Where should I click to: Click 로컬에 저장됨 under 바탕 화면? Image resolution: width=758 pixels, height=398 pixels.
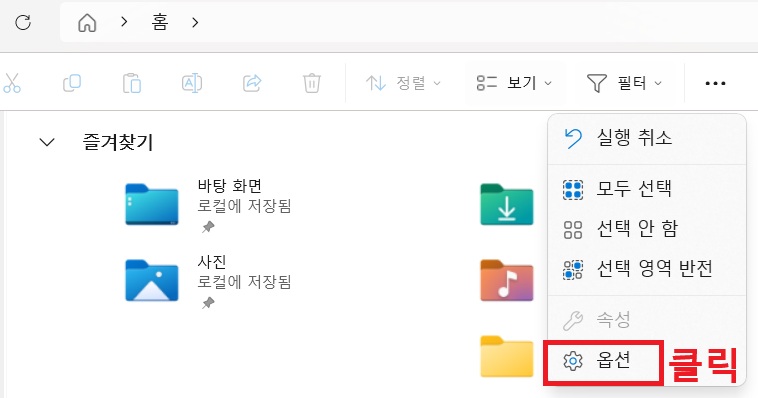[244, 206]
